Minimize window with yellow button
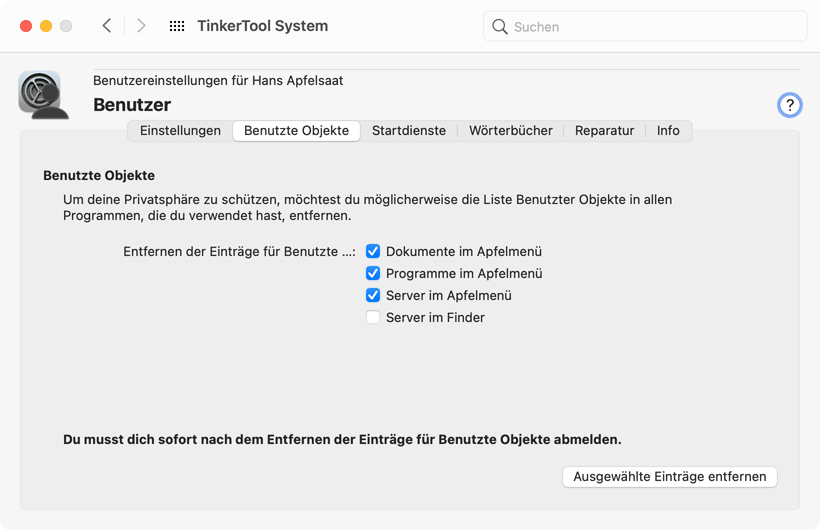This screenshot has width=820, height=530. pos(46,26)
